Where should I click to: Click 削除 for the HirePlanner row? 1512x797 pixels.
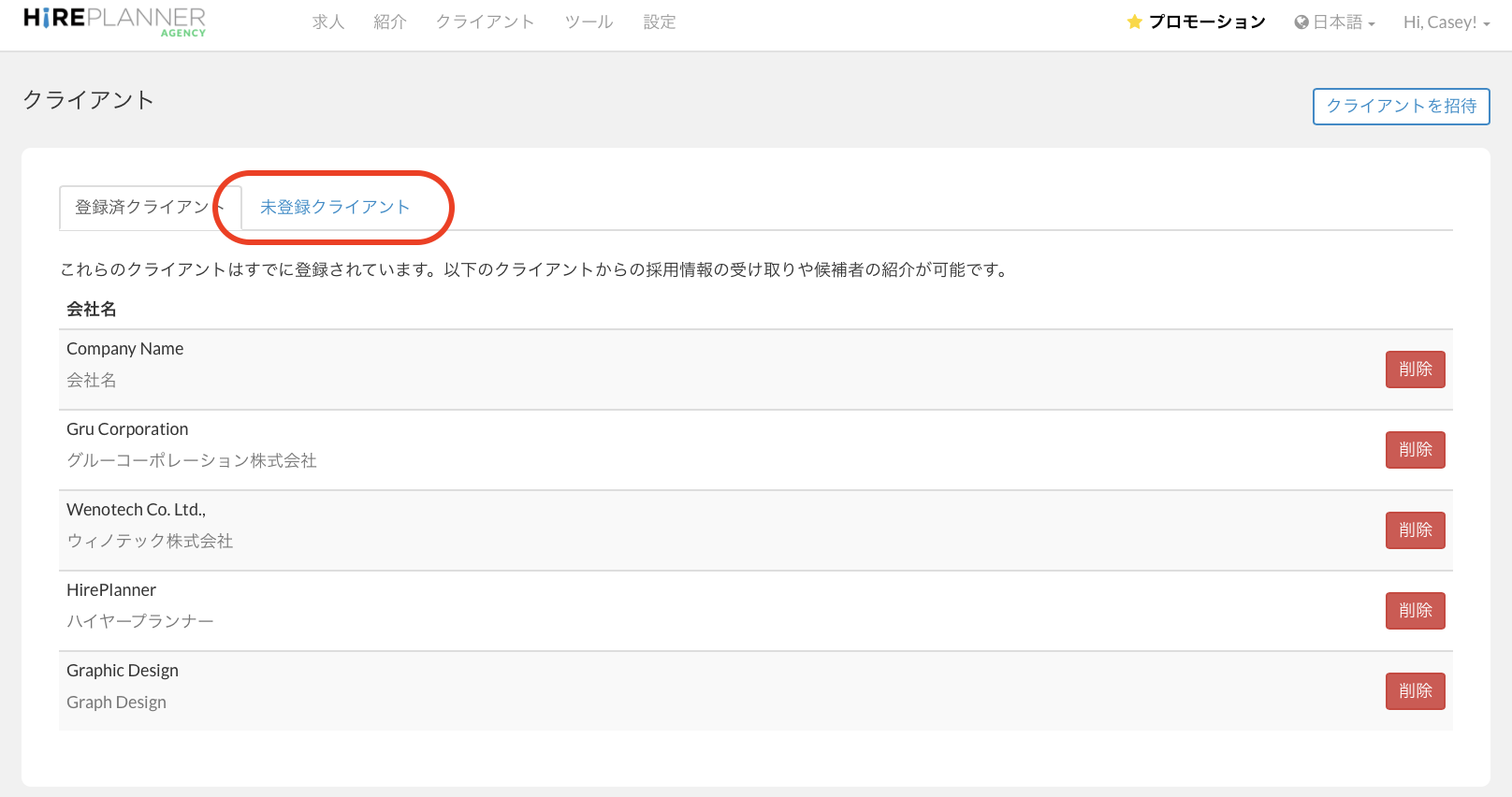click(1415, 611)
